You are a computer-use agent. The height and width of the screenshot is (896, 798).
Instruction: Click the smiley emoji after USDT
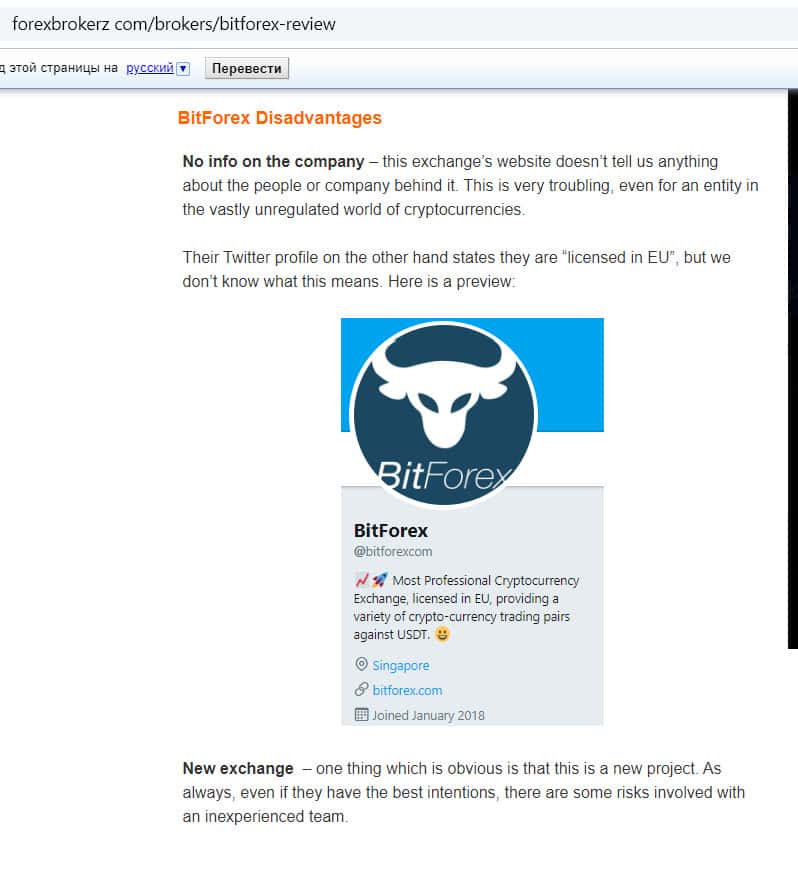(442, 634)
